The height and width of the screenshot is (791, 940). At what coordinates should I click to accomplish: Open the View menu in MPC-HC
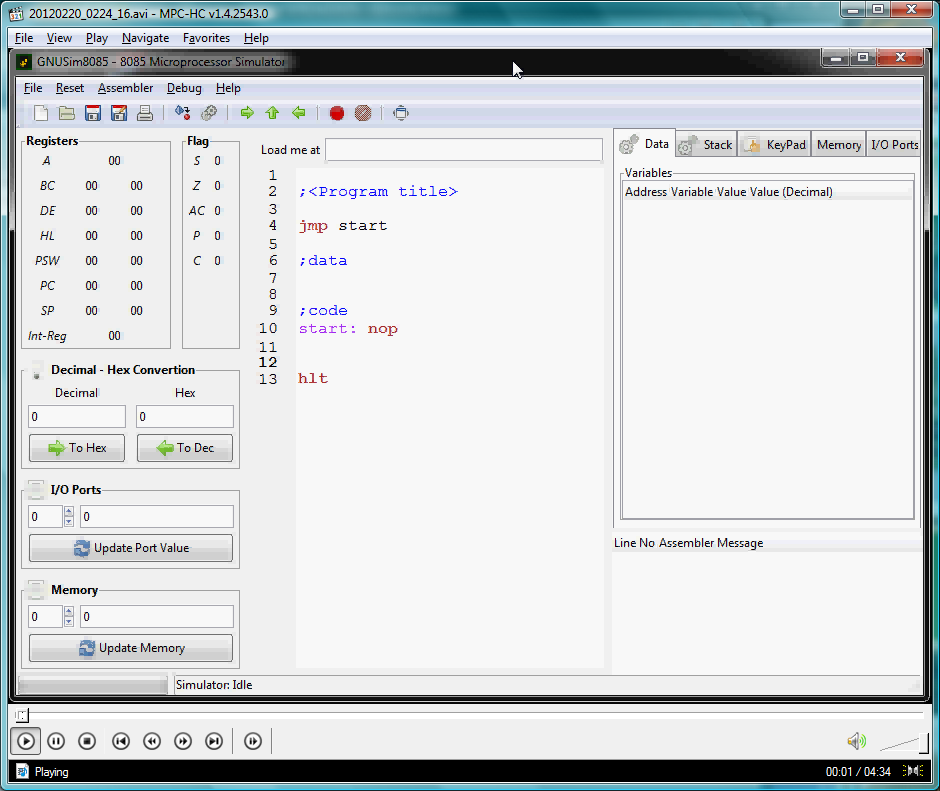click(59, 38)
